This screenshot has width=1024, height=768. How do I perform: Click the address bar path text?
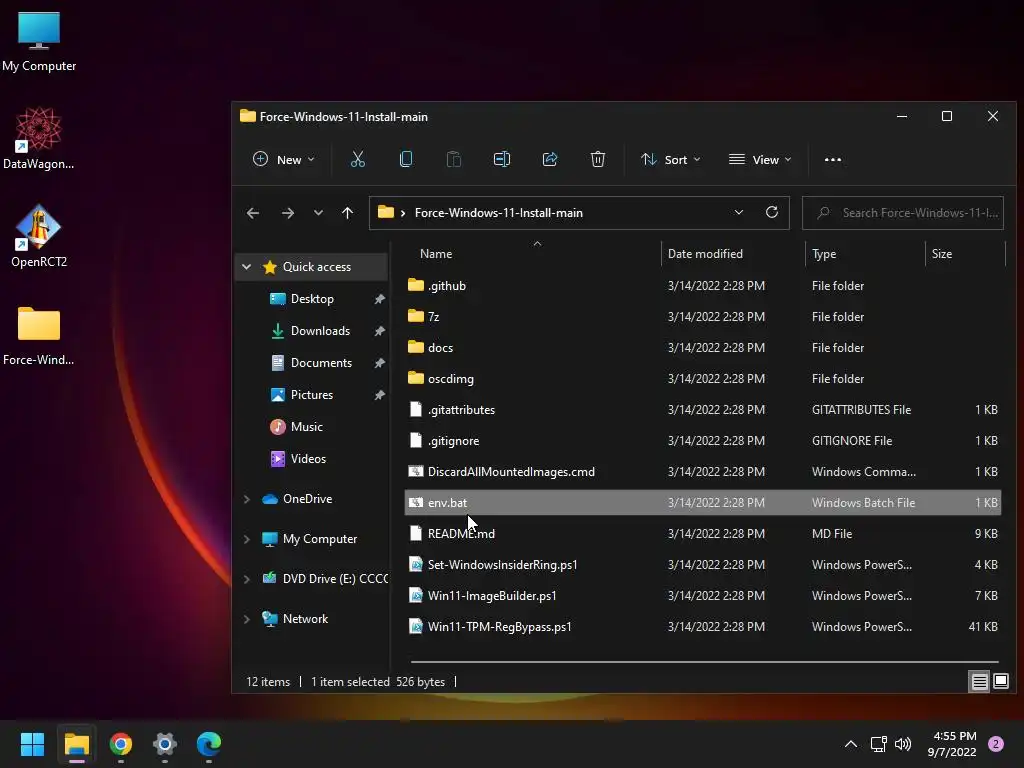pyautogui.click(x=498, y=213)
